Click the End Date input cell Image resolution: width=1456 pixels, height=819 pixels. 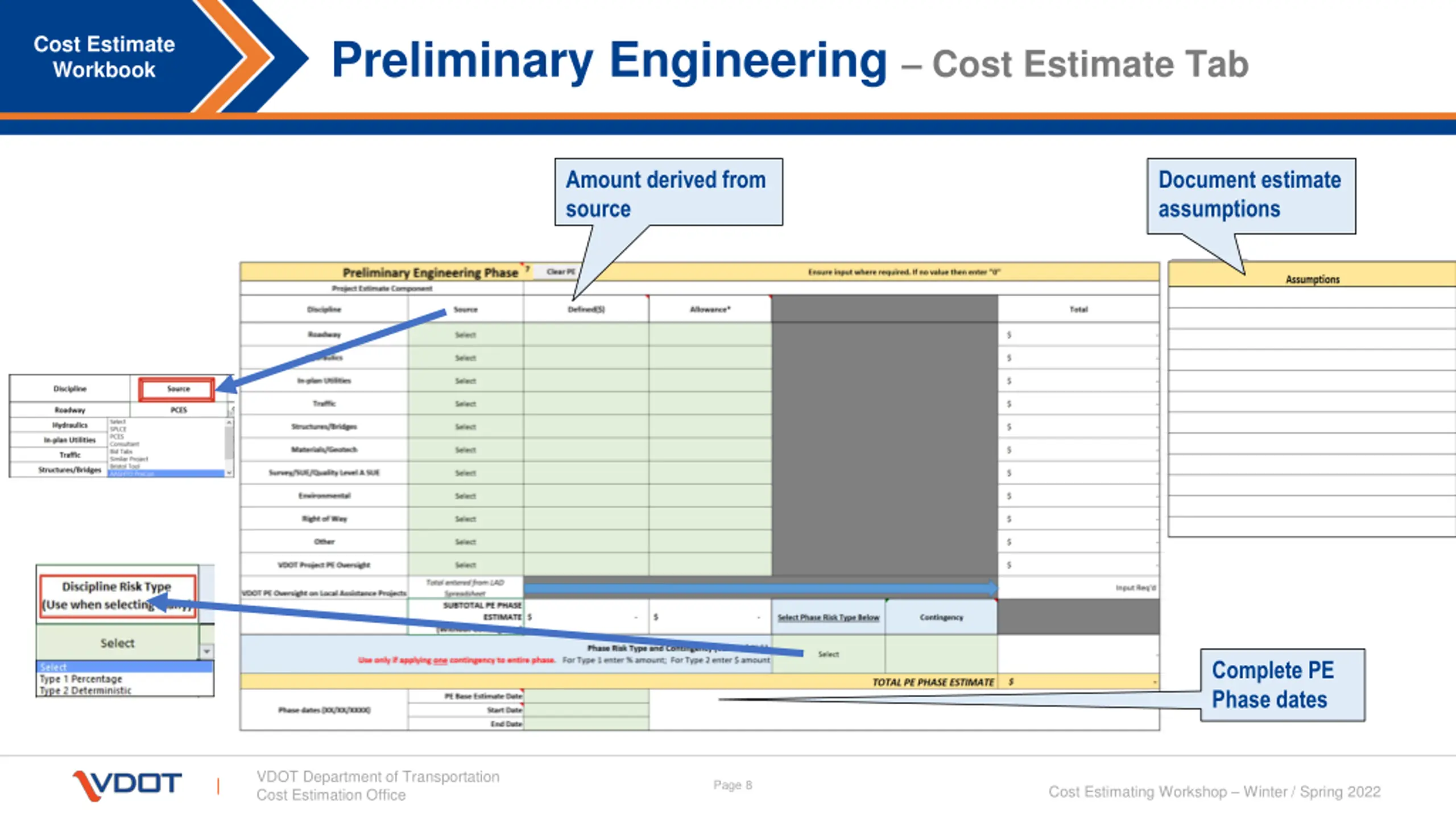[586, 724]
